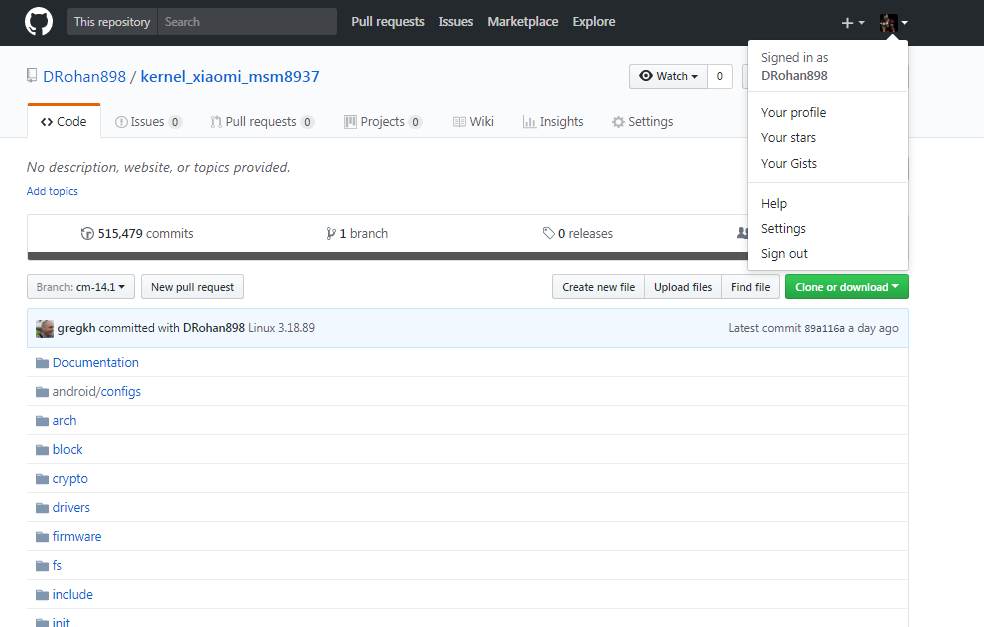Click the arch folder icon
Viewport: 984px width, 627px height.
pyautogui.click(x=42, y=421)
